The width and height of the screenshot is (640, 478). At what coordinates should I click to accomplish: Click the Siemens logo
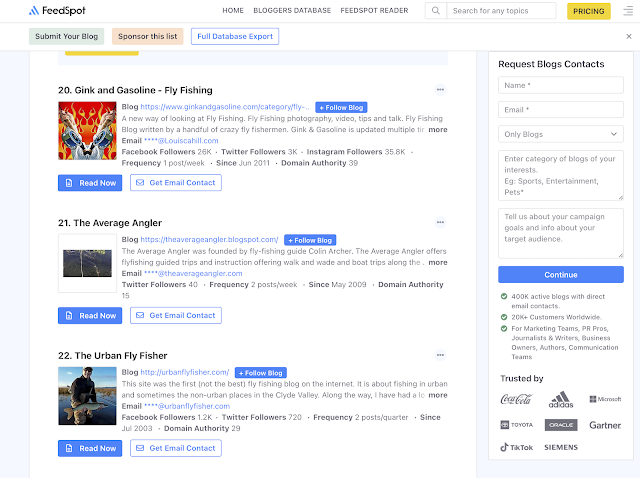click(561, 447)
